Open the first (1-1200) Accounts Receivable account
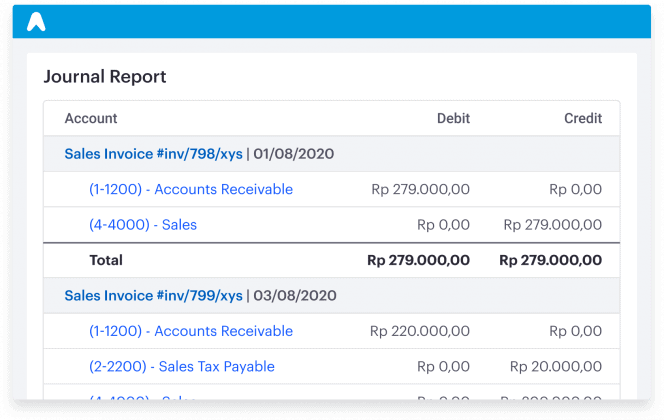 [x=191, y=189]
